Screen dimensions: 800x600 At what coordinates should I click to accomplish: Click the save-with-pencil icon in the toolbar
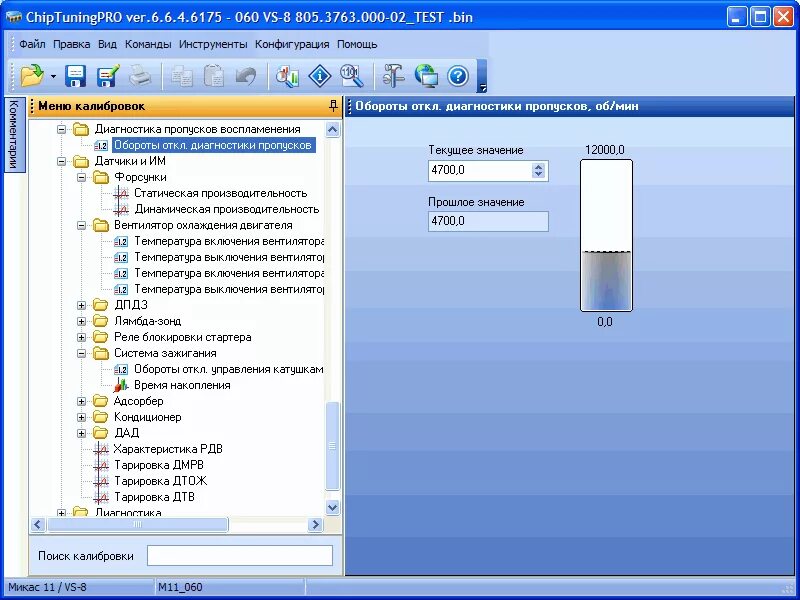pos(108,76)
